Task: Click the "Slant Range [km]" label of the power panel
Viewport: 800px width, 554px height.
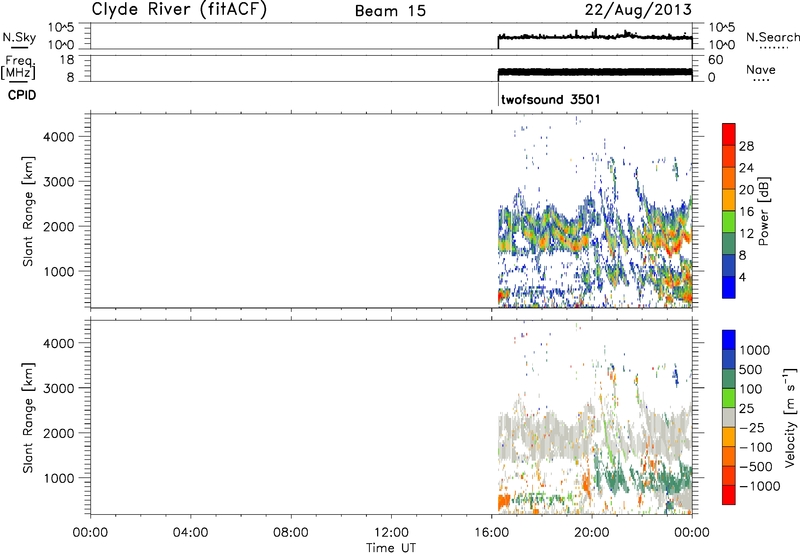Action: point(28,211)
